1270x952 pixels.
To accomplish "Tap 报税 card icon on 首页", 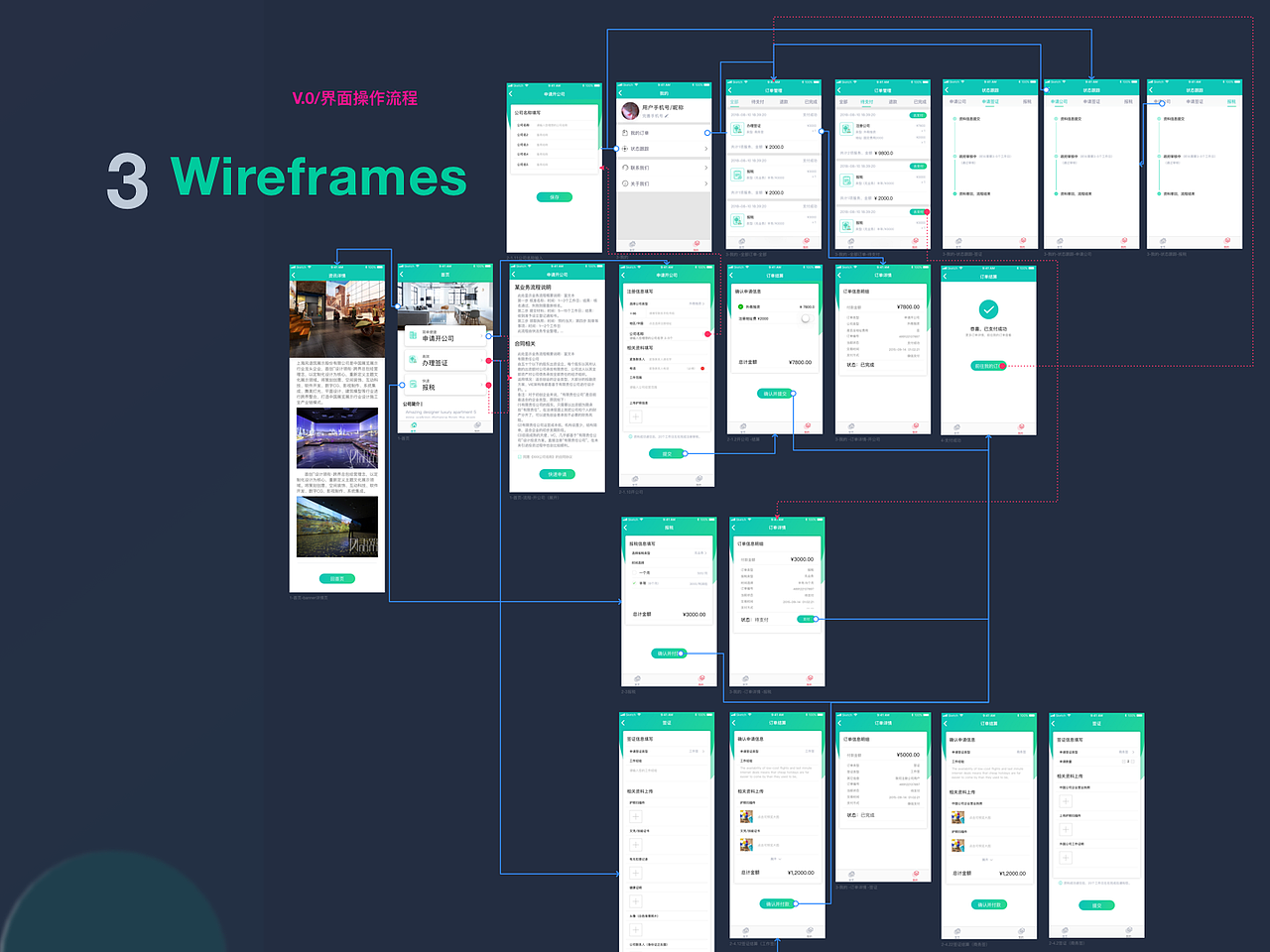I will coord(413,384).
